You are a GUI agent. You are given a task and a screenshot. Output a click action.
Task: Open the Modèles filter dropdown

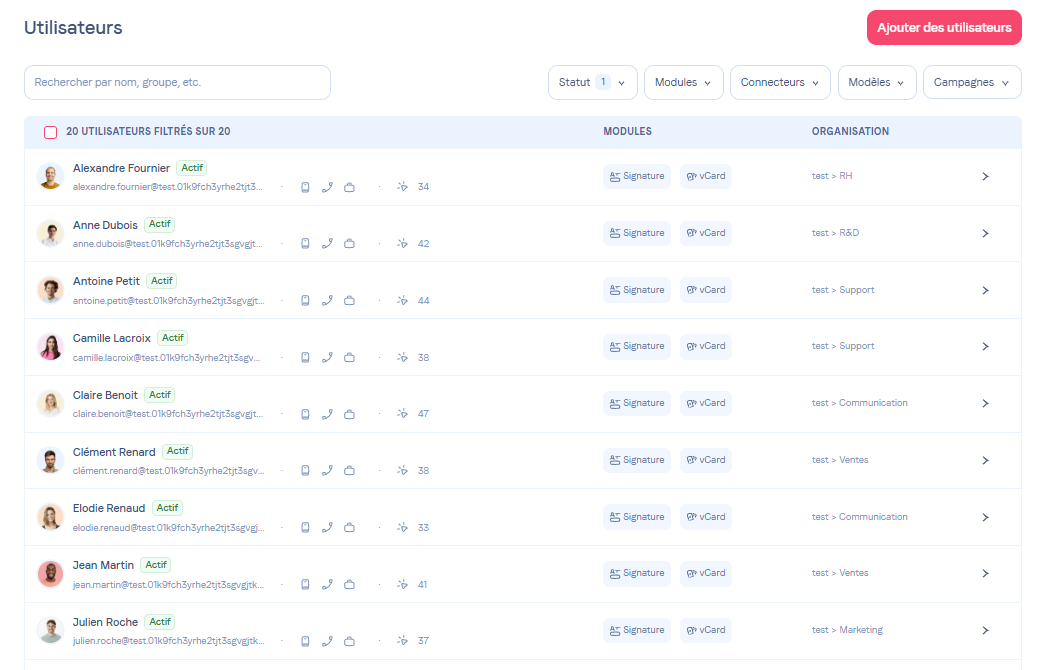pos(877,82)
